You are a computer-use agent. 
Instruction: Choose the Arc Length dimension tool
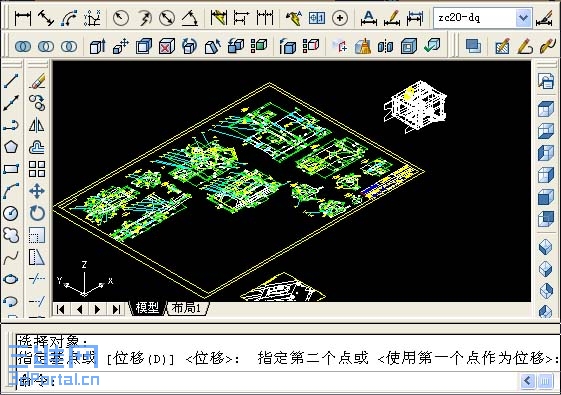coord(69,18)
